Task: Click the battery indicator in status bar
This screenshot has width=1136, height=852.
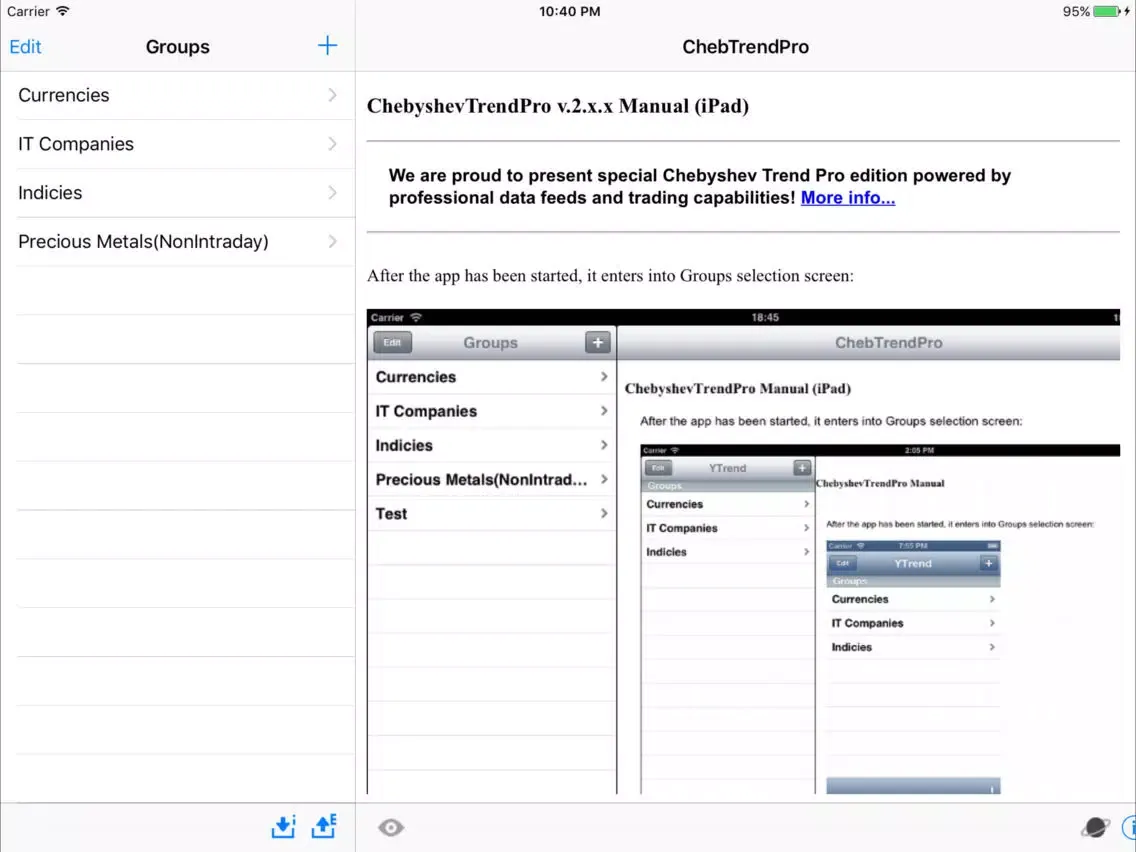Action: pos(1108,12)
